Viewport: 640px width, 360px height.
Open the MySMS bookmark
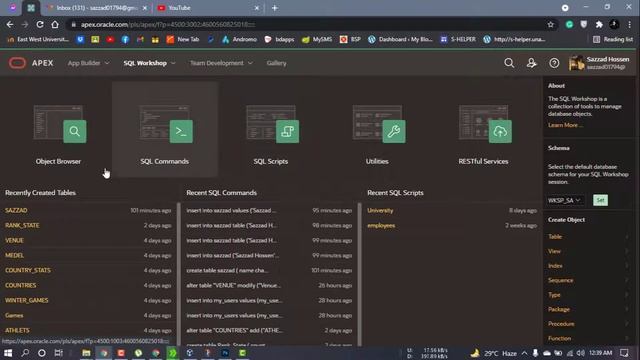(317, 39)
